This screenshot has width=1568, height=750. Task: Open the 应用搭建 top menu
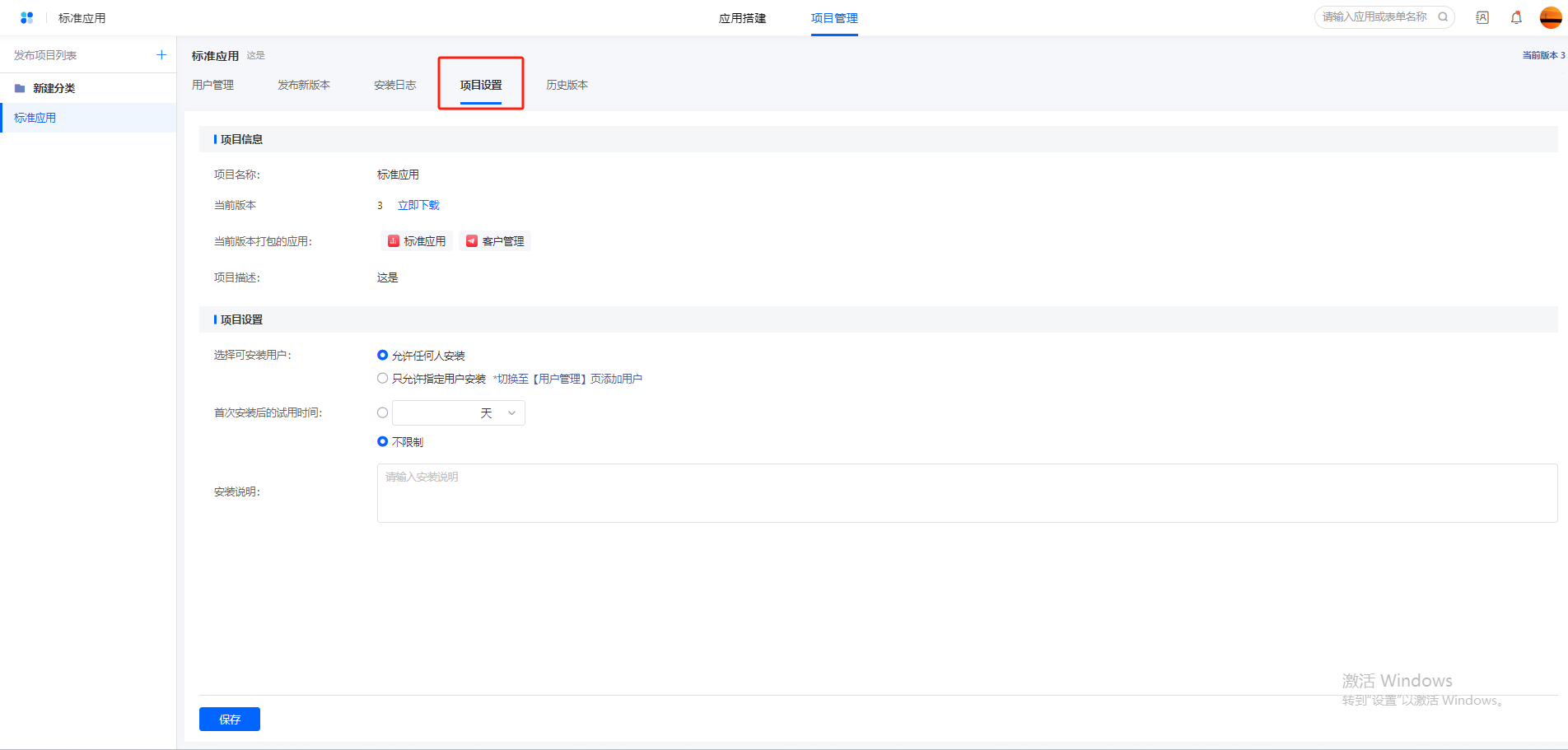coord(742,18)
